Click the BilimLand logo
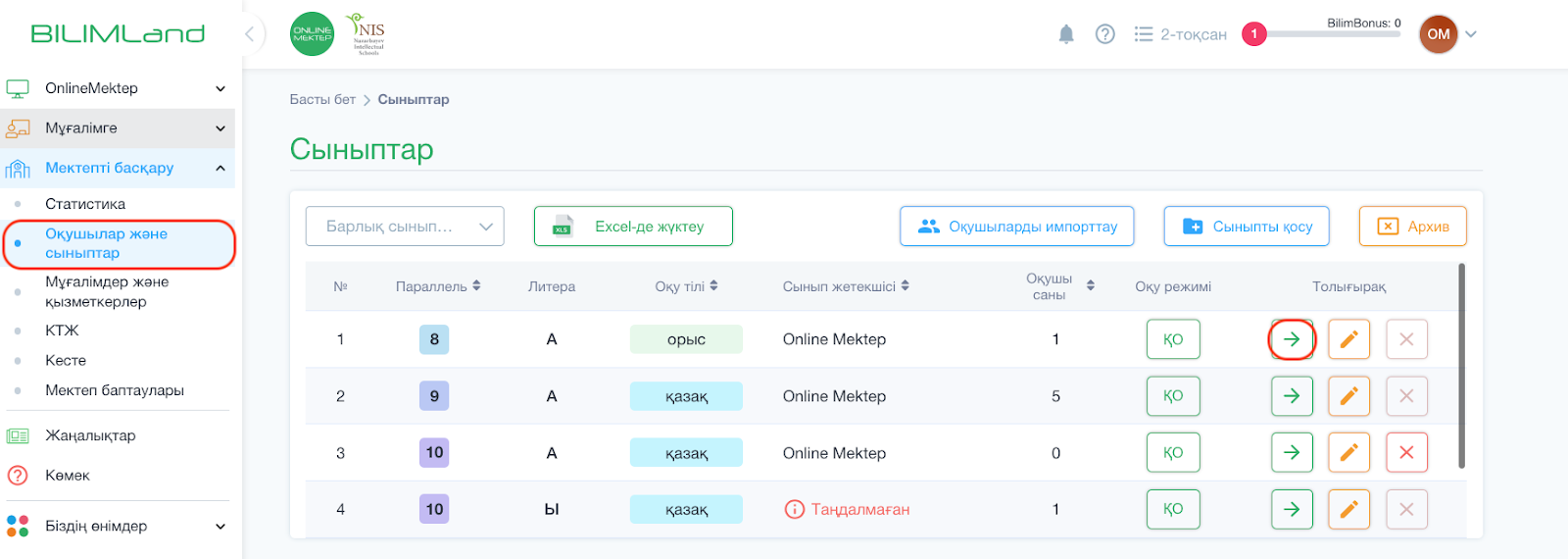 pos(118,34)
